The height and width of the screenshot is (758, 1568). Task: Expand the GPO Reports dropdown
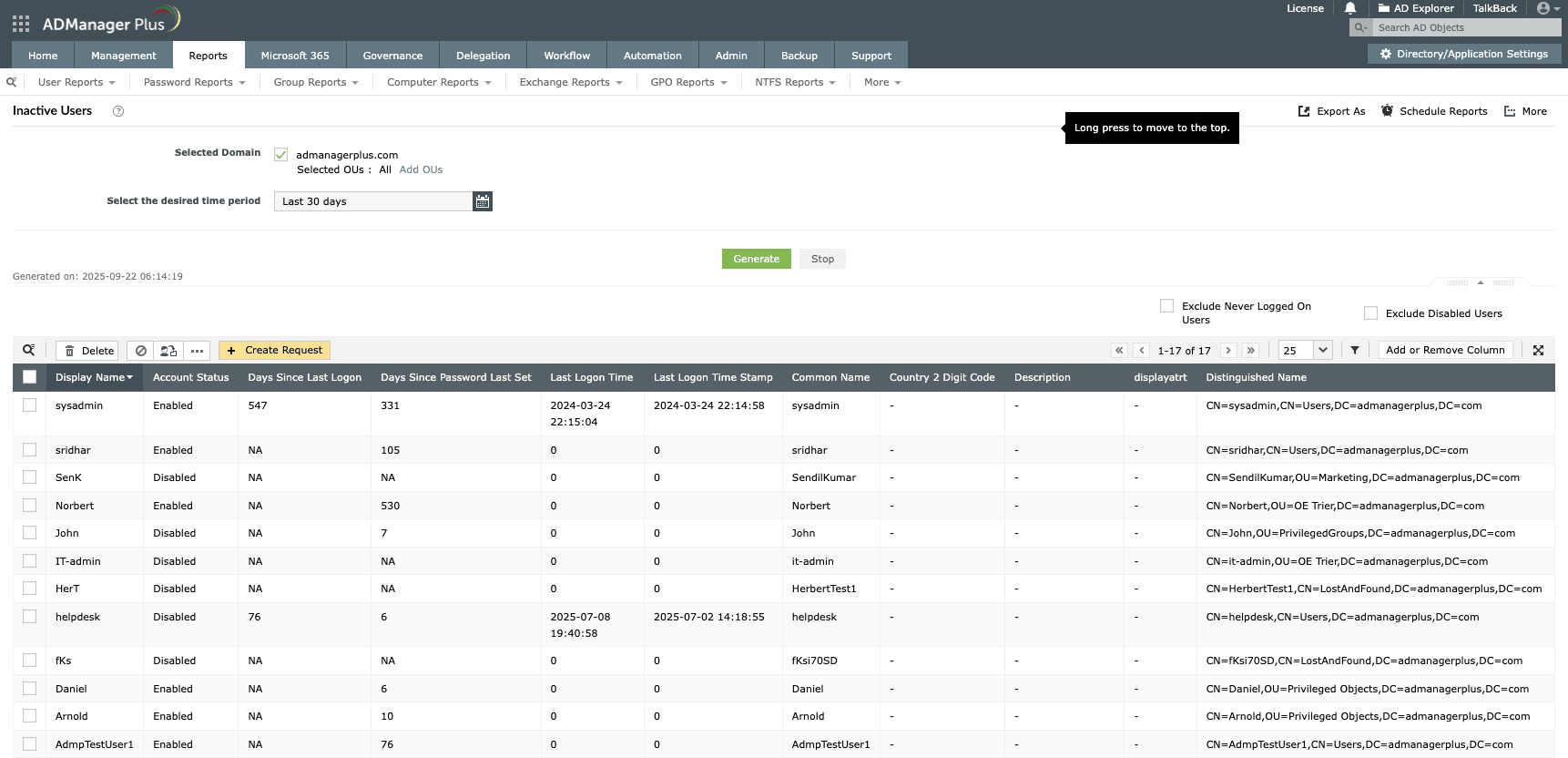(x=688, y=82)
